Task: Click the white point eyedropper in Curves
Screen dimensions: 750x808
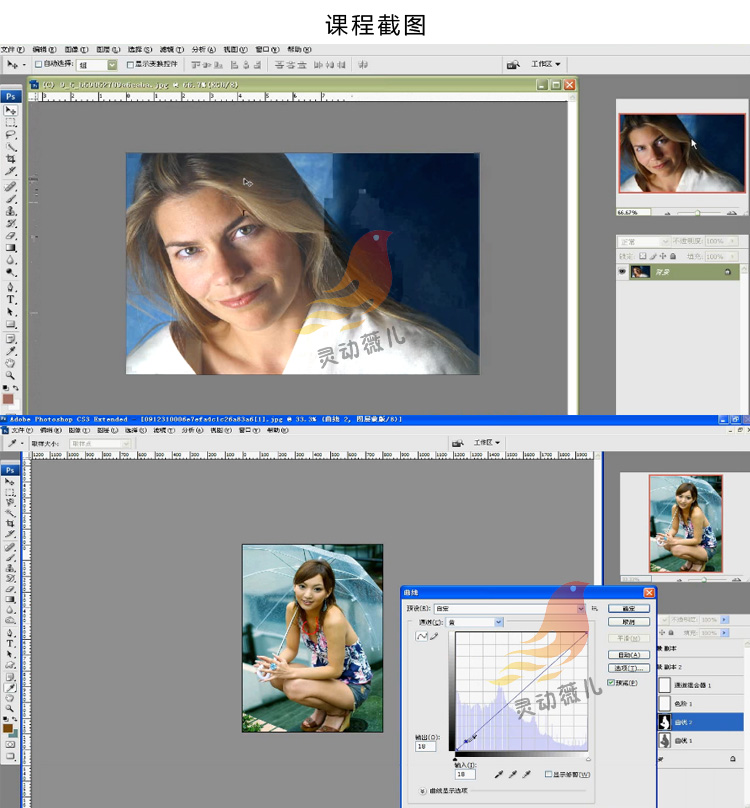Action: click(x=526, y=774)
